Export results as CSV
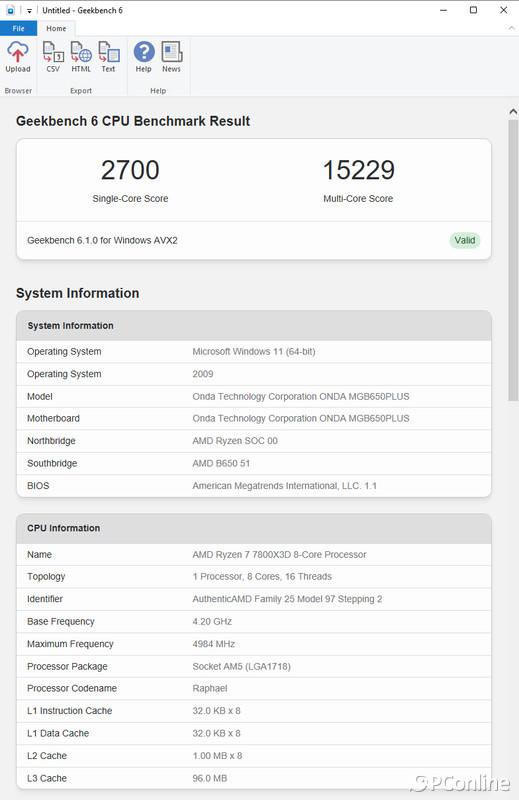The height and width of the screenshot is (800, 519). click(53, 57)
